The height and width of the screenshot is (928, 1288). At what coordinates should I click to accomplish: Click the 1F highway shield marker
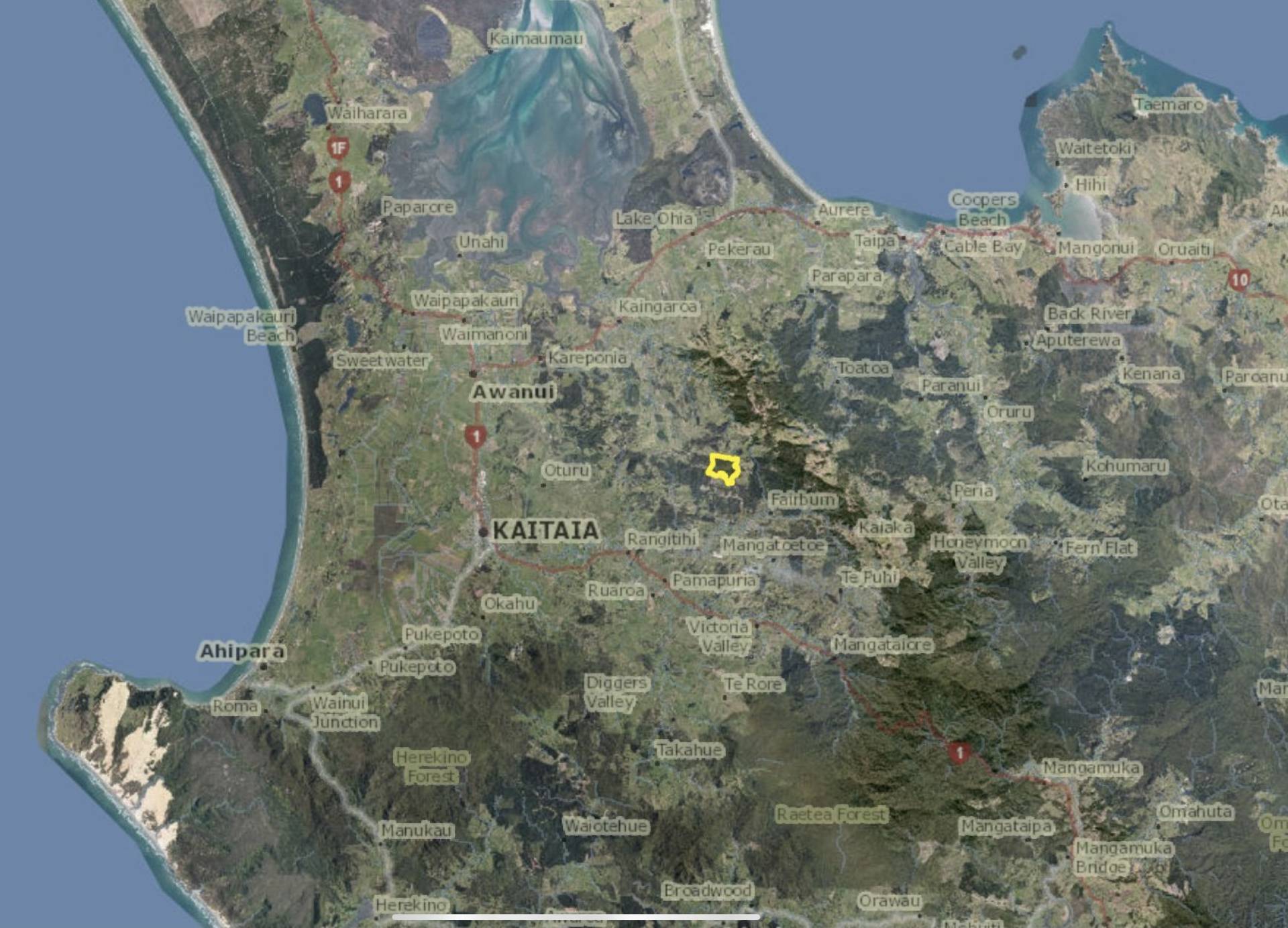coord(338,148)
